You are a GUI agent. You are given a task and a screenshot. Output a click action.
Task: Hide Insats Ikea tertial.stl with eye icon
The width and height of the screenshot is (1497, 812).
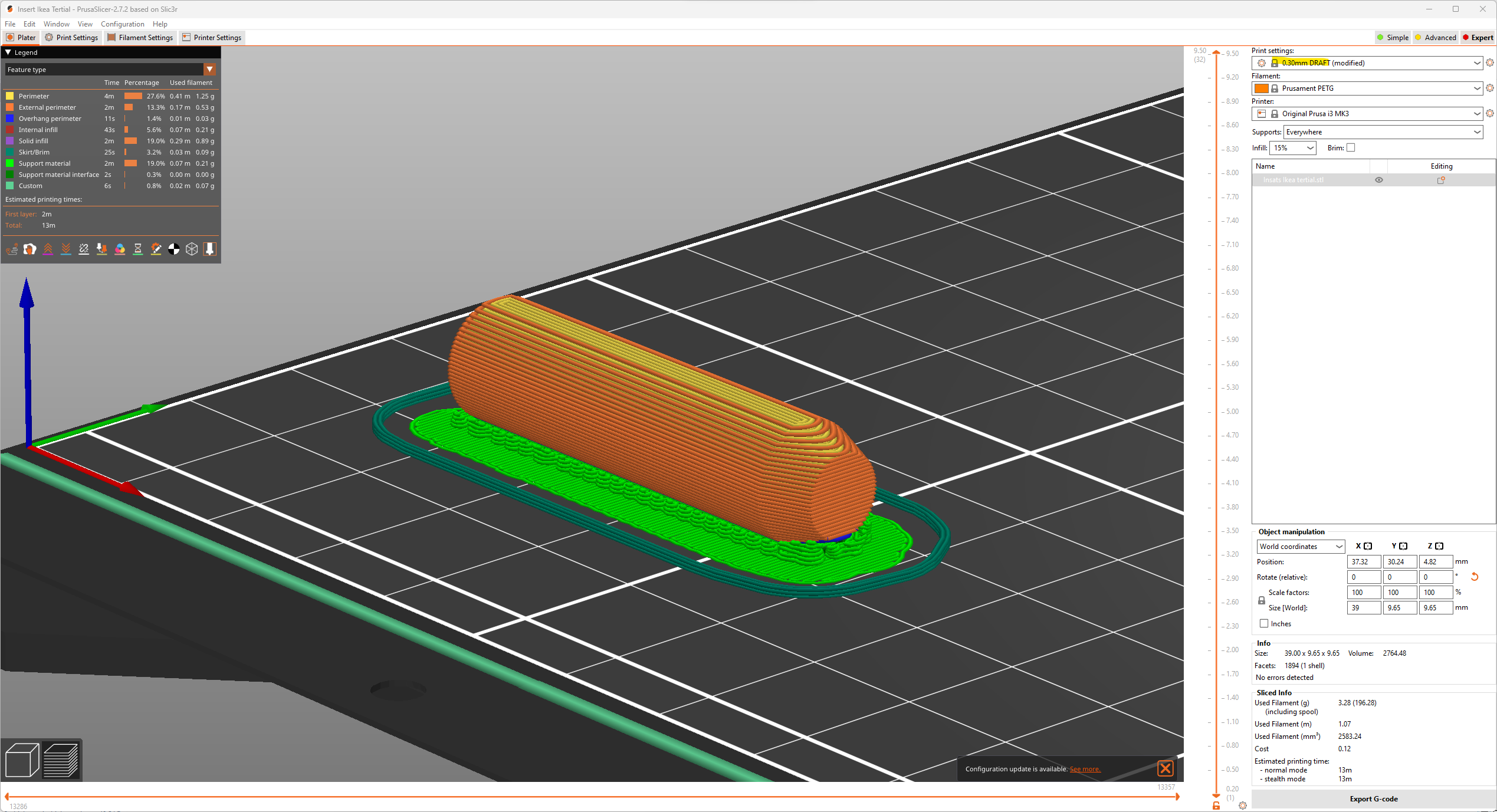pos(1379,180)
